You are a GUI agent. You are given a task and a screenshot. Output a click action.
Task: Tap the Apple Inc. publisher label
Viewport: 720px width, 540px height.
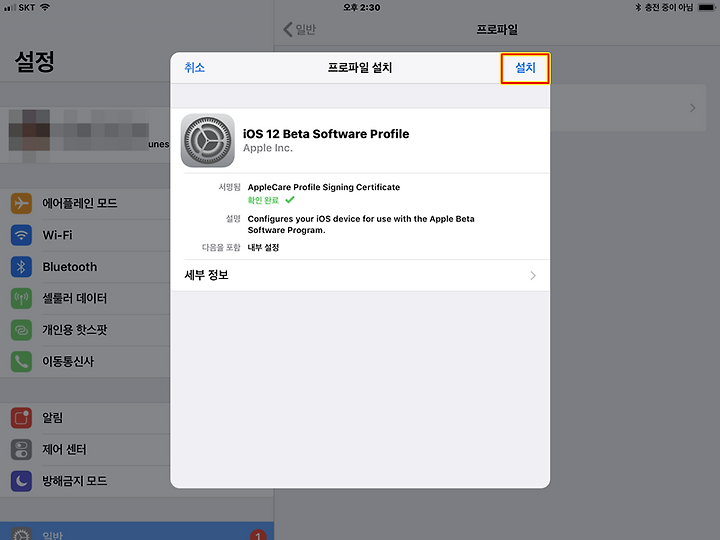268,148
